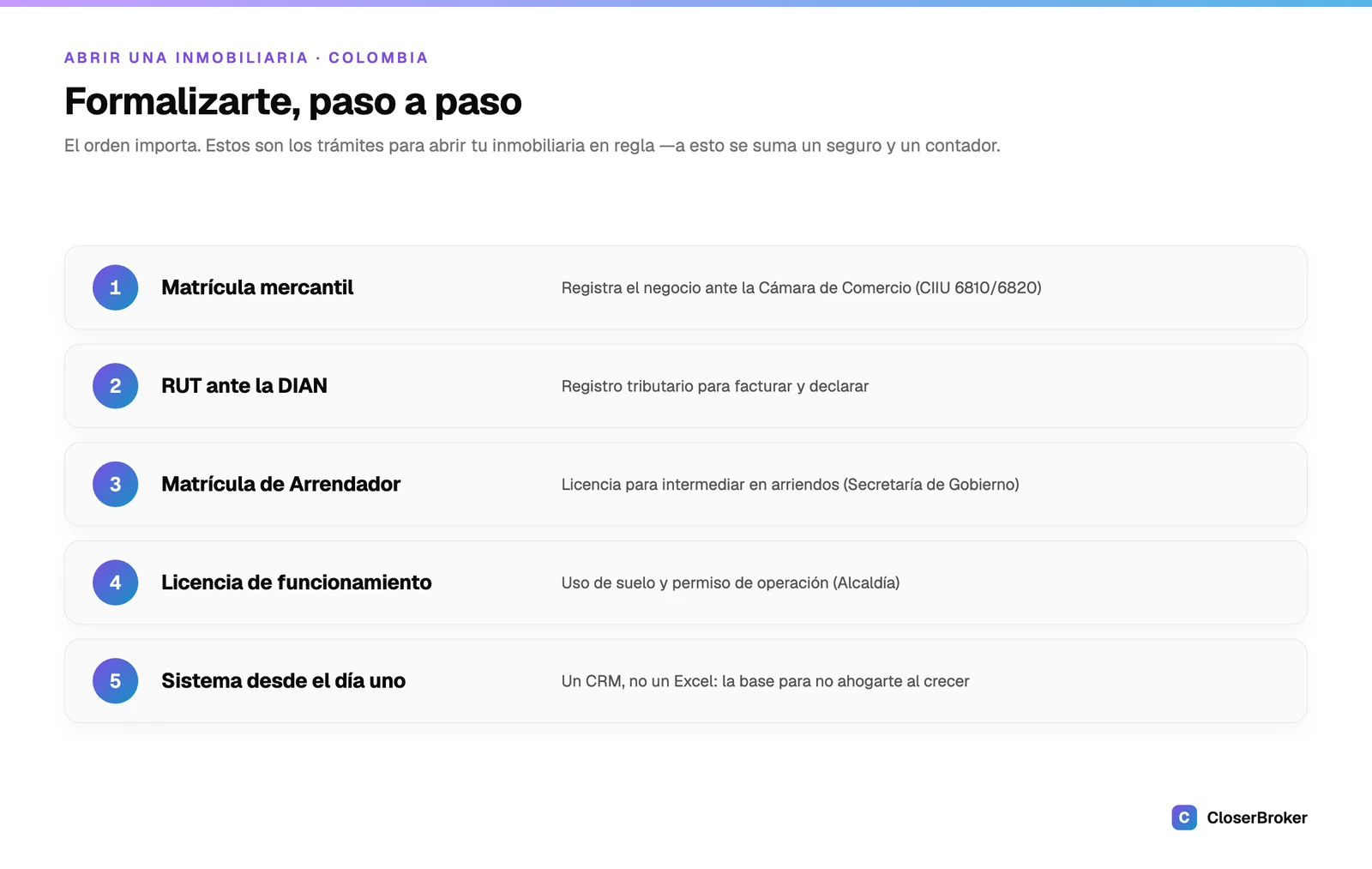Click 'Uso de suelo y permiso de operación' text
Screen dimensions: 1372x869
click(x=731, y=583)
